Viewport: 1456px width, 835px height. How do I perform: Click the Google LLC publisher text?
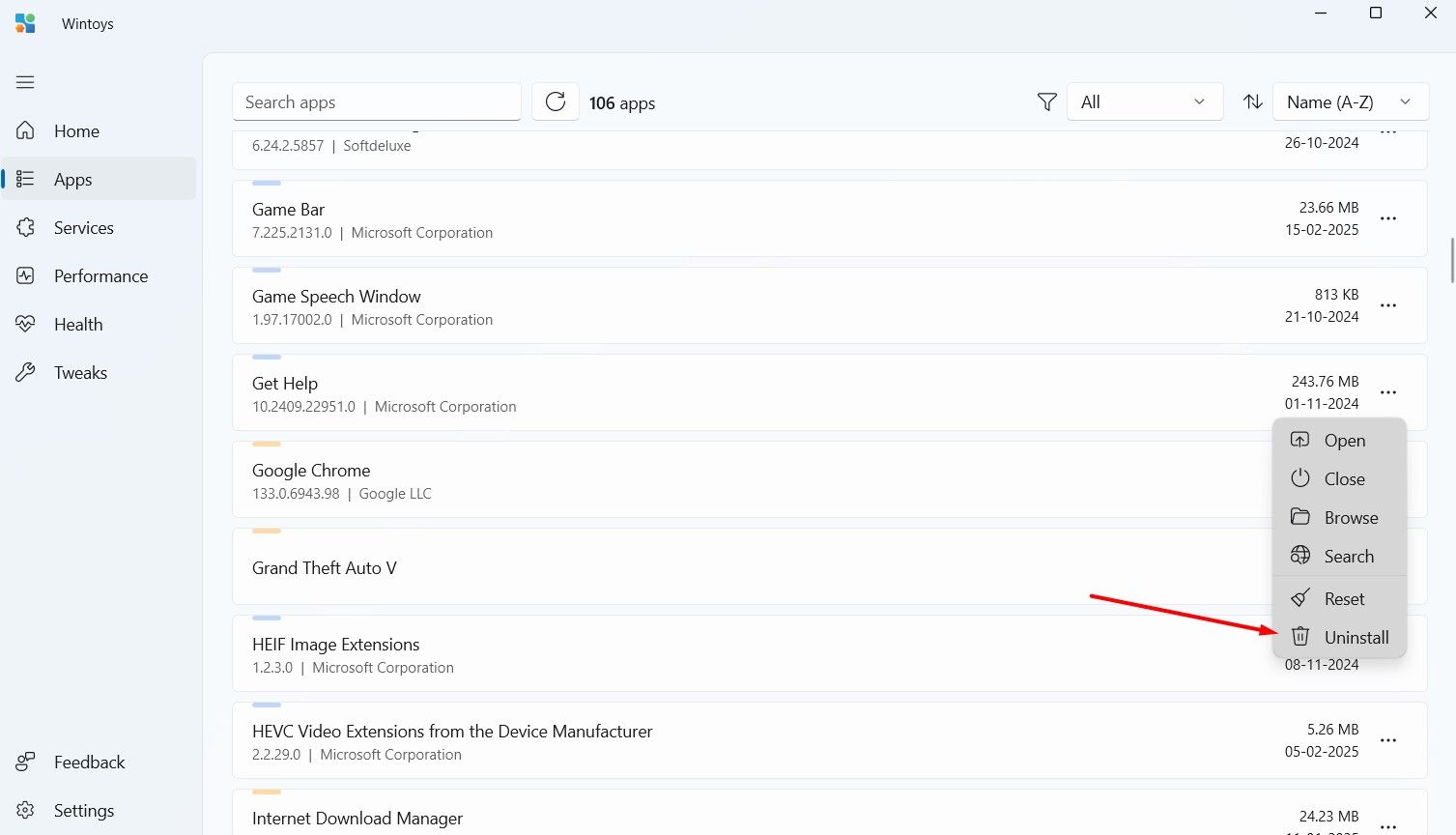pos(395,494)
